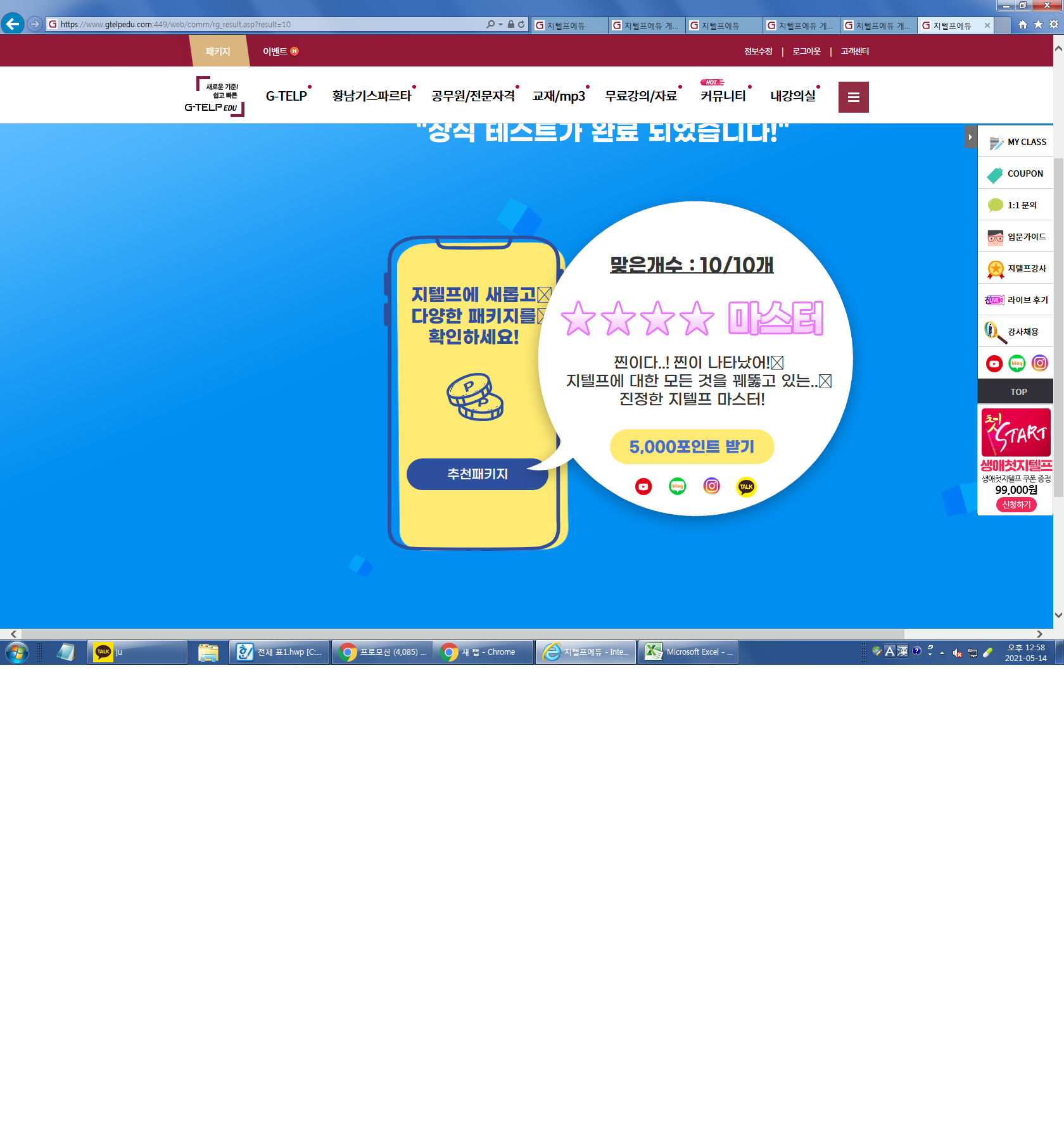Open the Favorites star icon

1038,25
